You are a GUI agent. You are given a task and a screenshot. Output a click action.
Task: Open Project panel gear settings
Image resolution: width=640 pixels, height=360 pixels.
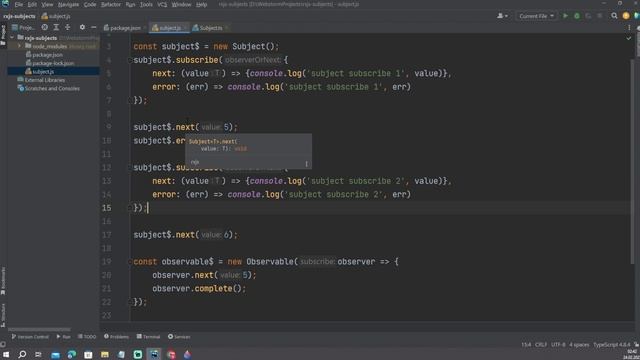82,27
